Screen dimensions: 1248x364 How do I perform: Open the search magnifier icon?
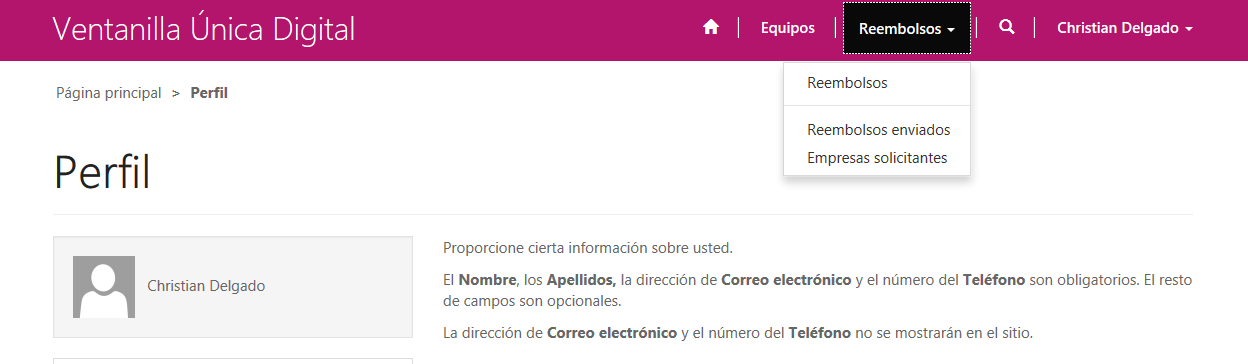click(x=1007, y=28)
